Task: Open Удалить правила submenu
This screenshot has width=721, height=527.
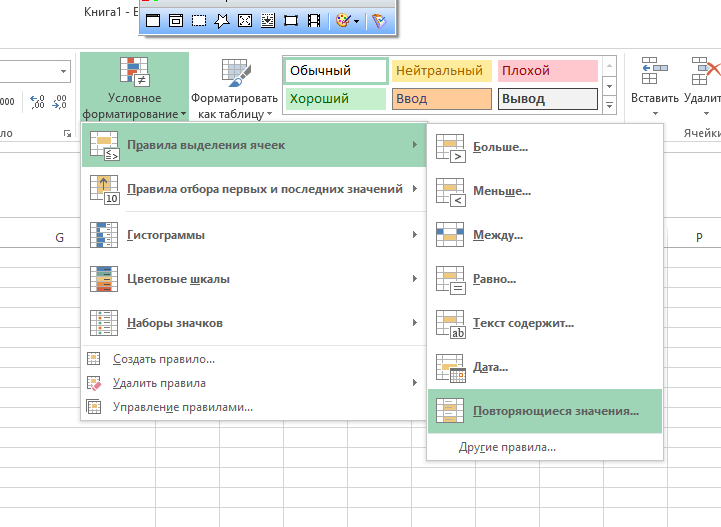Action: [254, 383]
